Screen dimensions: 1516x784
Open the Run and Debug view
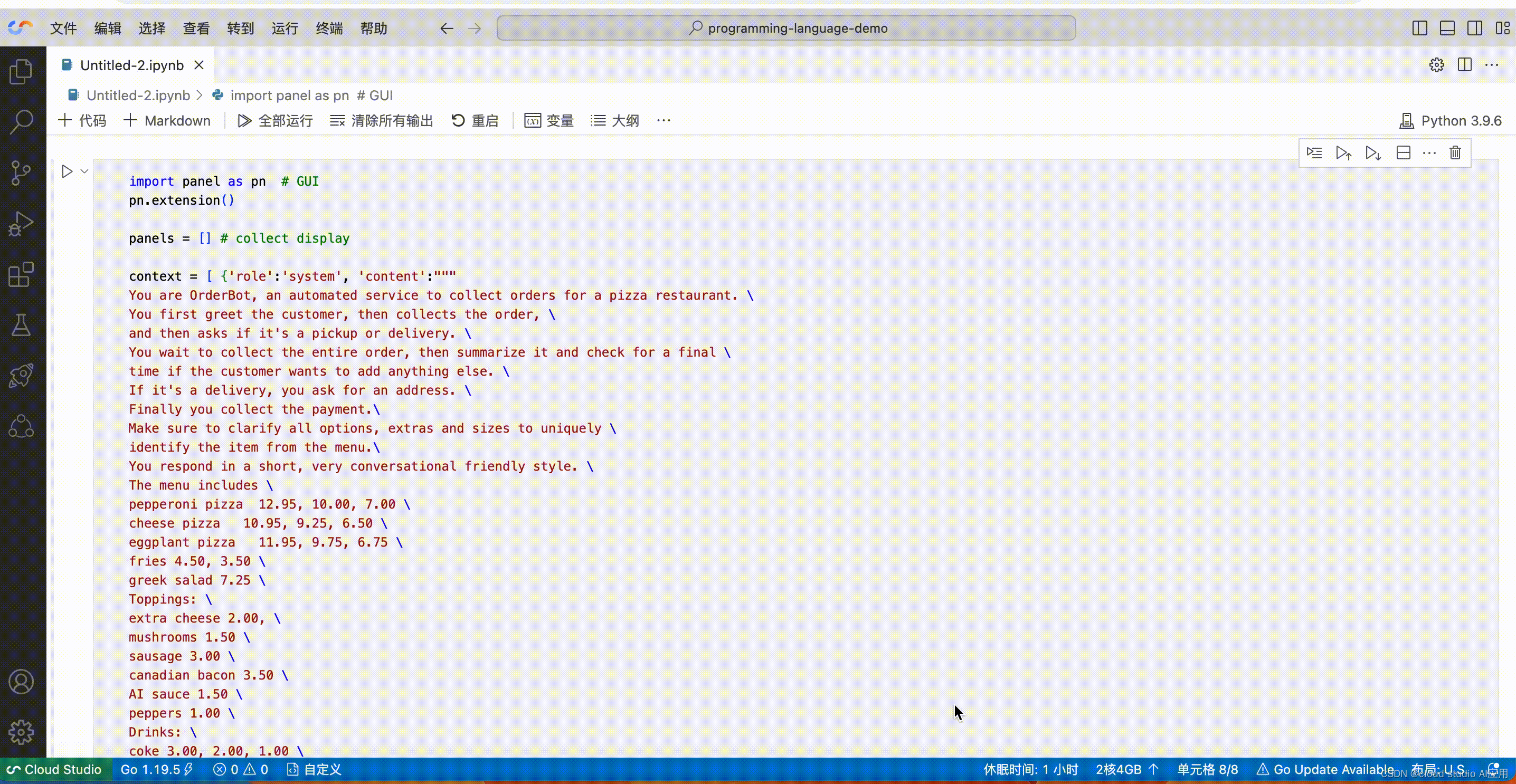21,224
